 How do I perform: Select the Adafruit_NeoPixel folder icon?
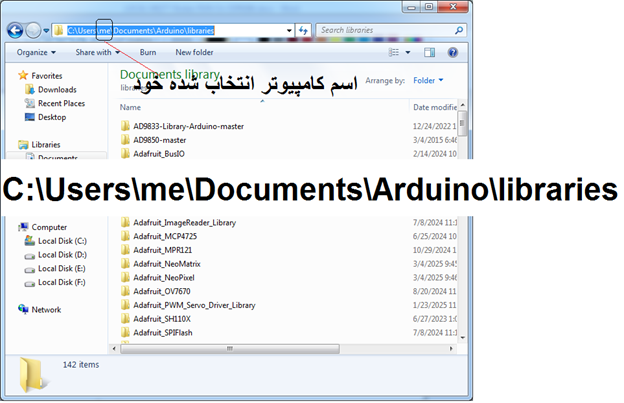coord(125,277)
